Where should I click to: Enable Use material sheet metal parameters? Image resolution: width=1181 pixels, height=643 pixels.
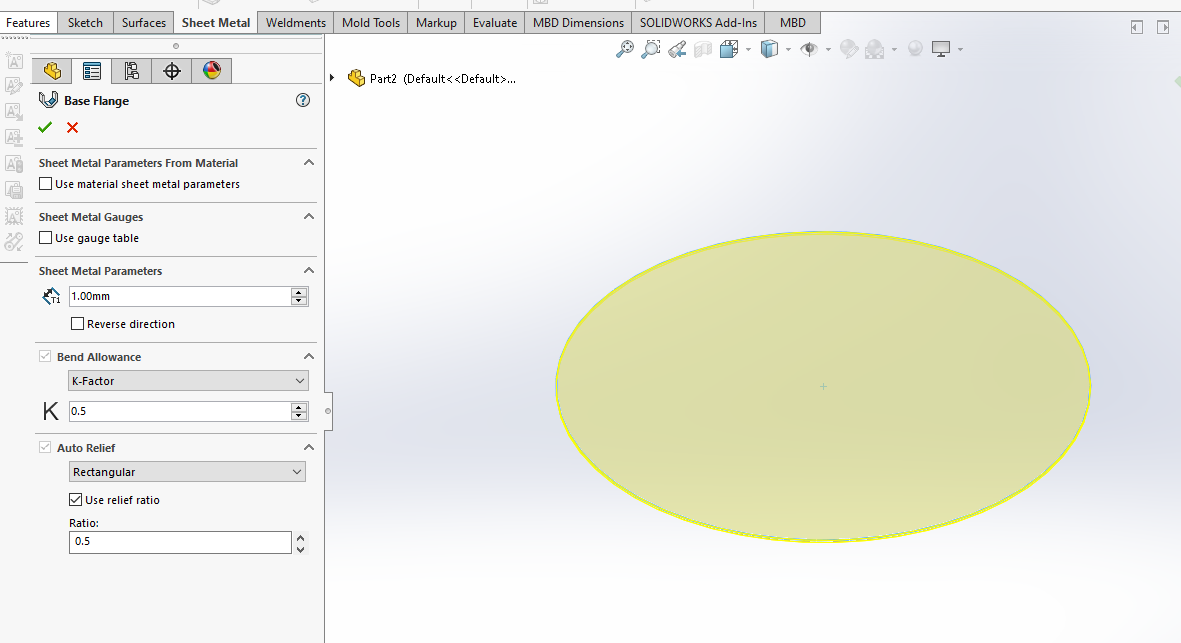coord(46,184)
